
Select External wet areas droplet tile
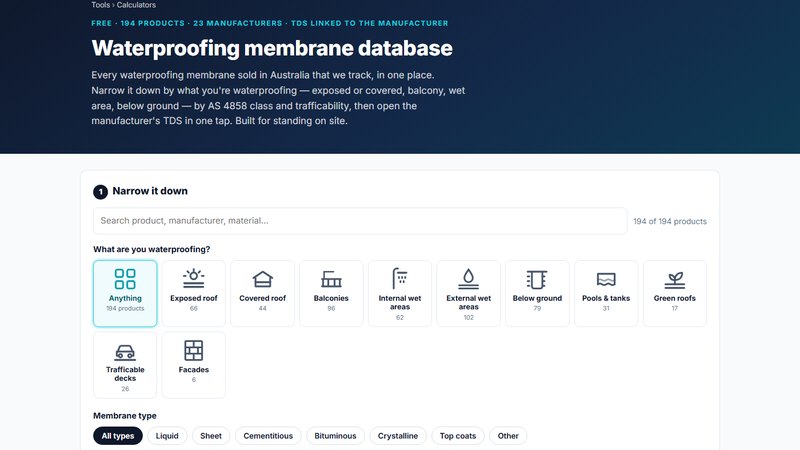468,293
